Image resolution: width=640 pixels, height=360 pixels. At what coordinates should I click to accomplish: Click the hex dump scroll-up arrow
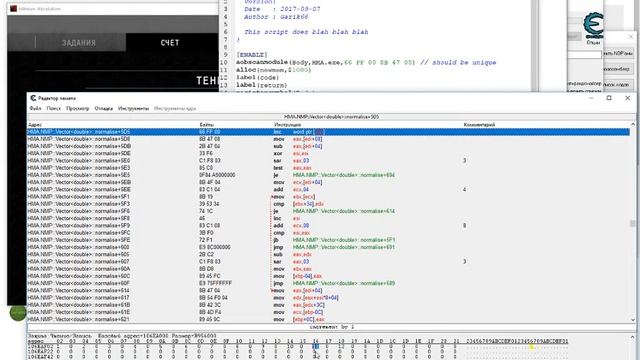(x=633, y=337)
